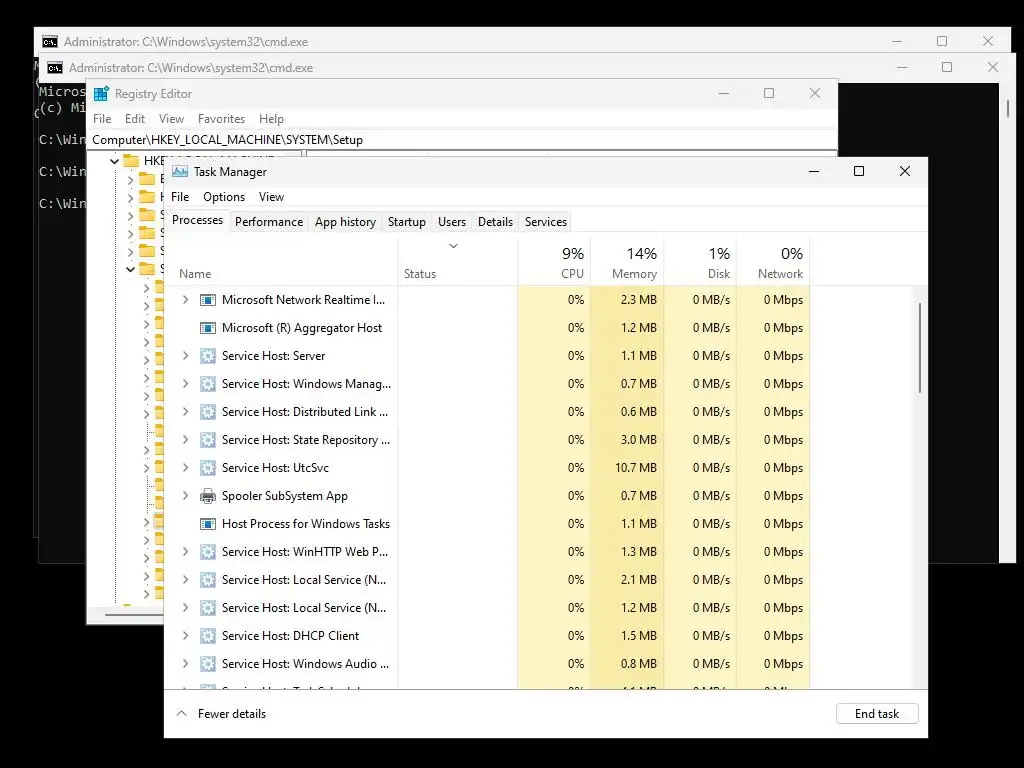Image resolution: width=1024 pixels, height=768 pixels.
Task: Open the Task Manager Options menu
Action: click(224, 197)
